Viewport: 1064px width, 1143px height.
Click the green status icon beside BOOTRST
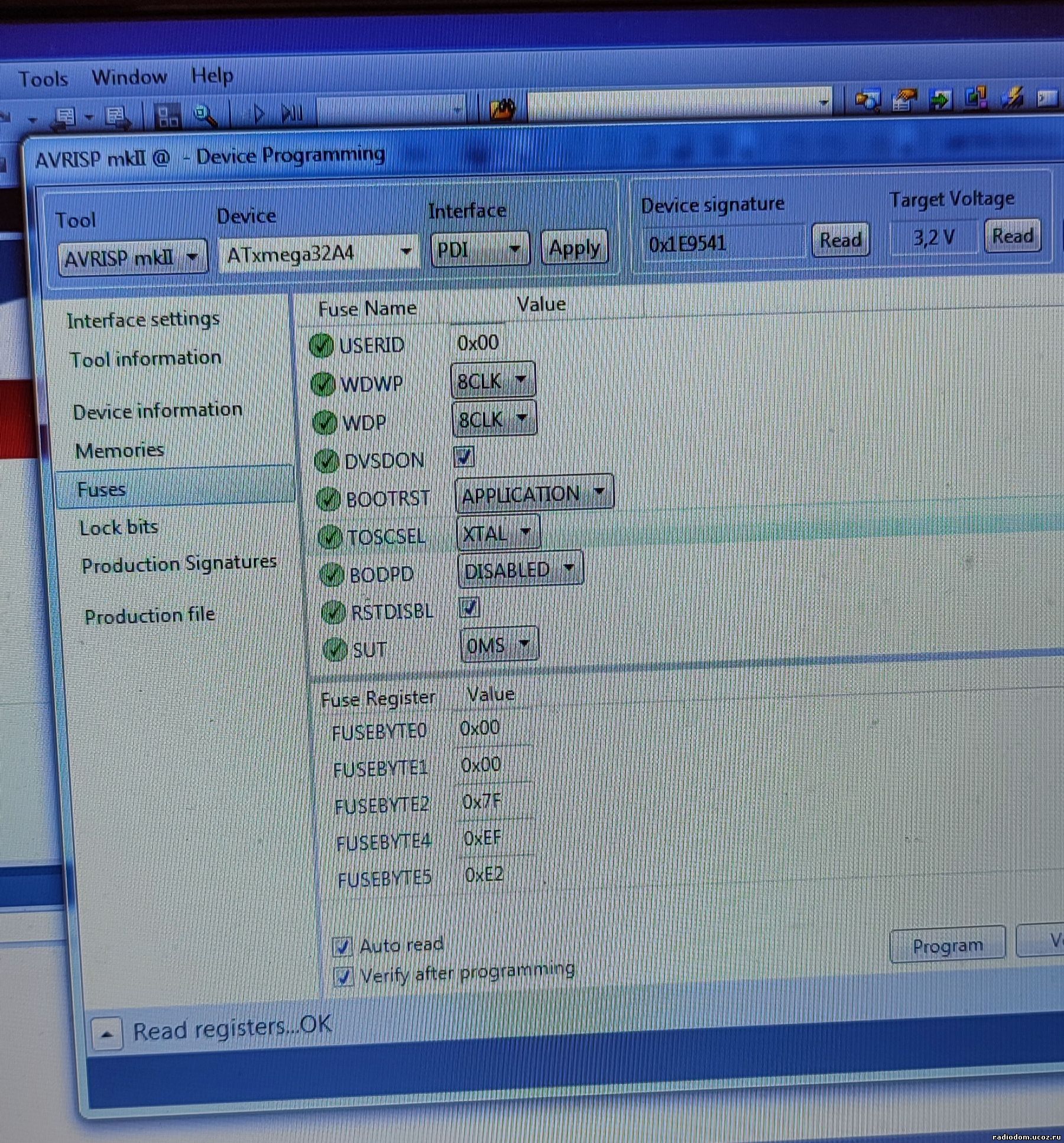328,499
